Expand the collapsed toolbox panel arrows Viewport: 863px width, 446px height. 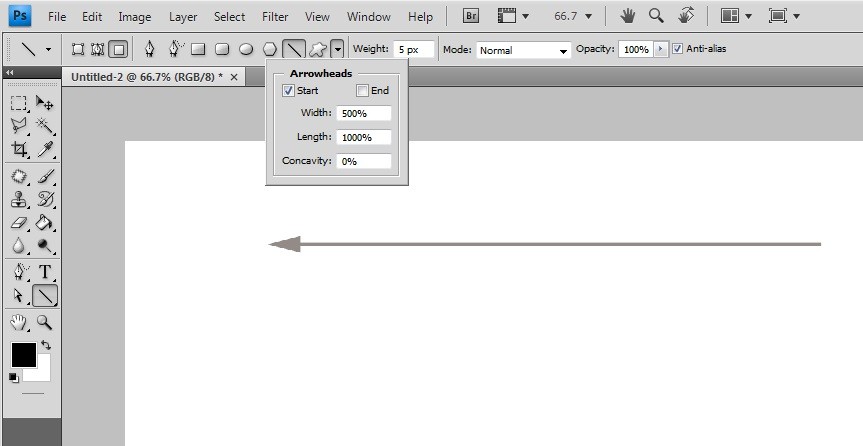[x=9, y=72]
